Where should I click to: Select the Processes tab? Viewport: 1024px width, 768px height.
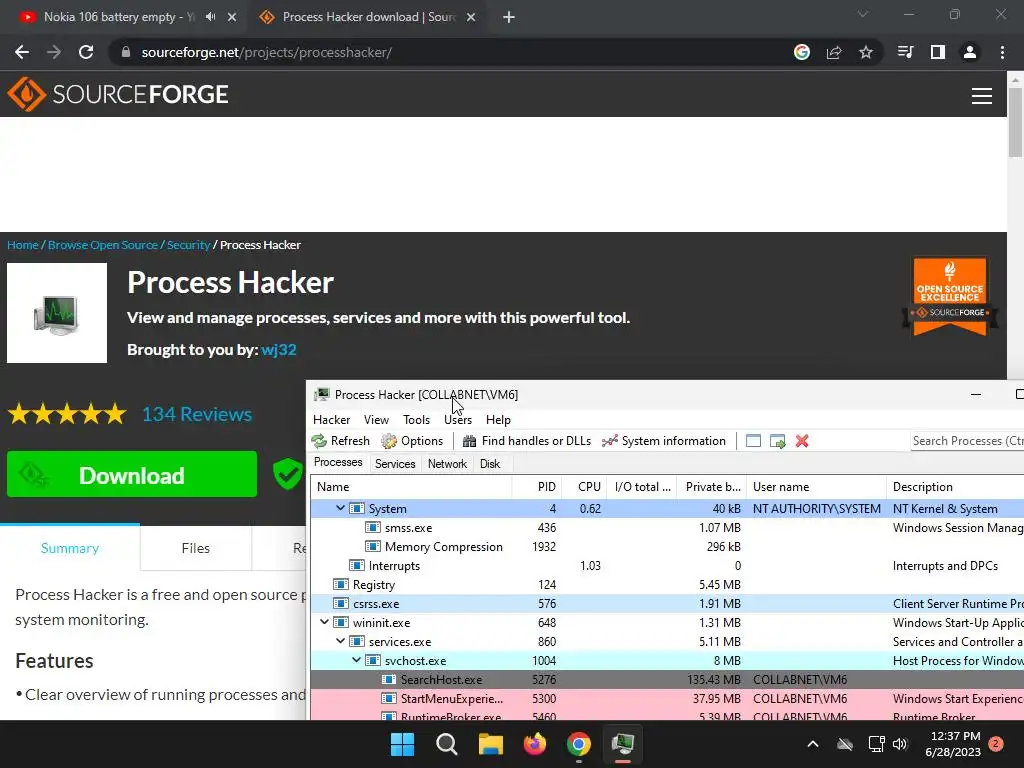pyautogui.click(x=338, y=462)
